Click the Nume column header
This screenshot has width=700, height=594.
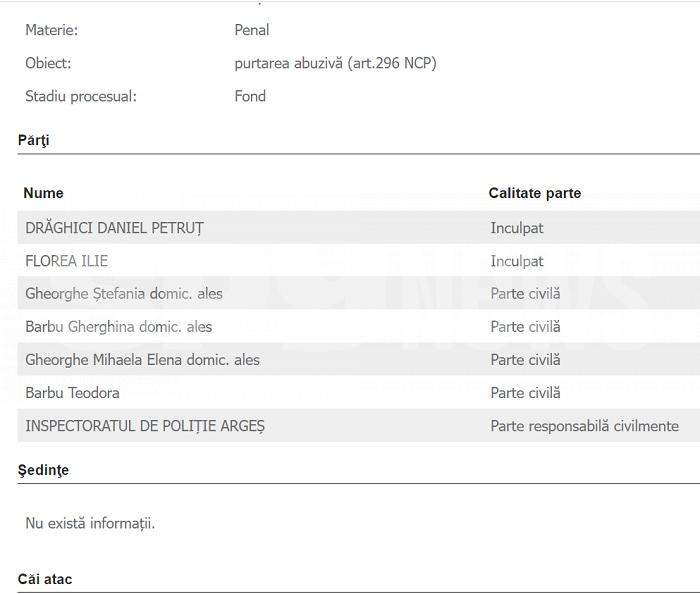coord(43,193)
